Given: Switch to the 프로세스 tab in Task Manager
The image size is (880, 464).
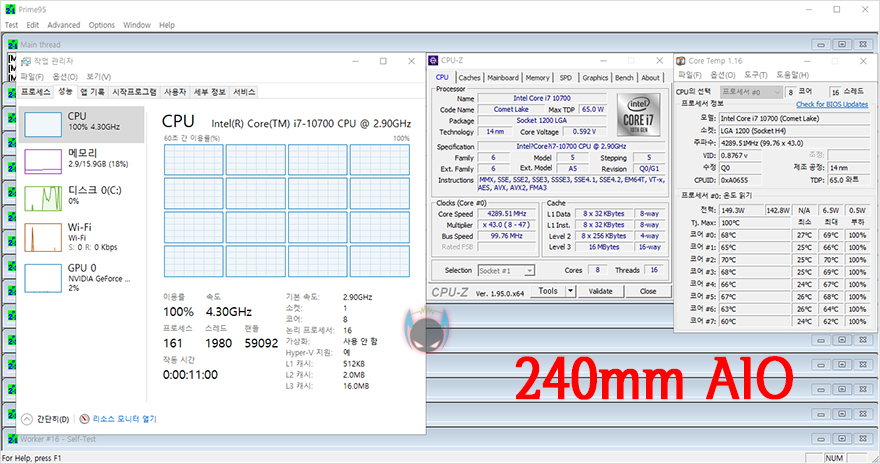Looking at the screenshot, I should (36, 92).
